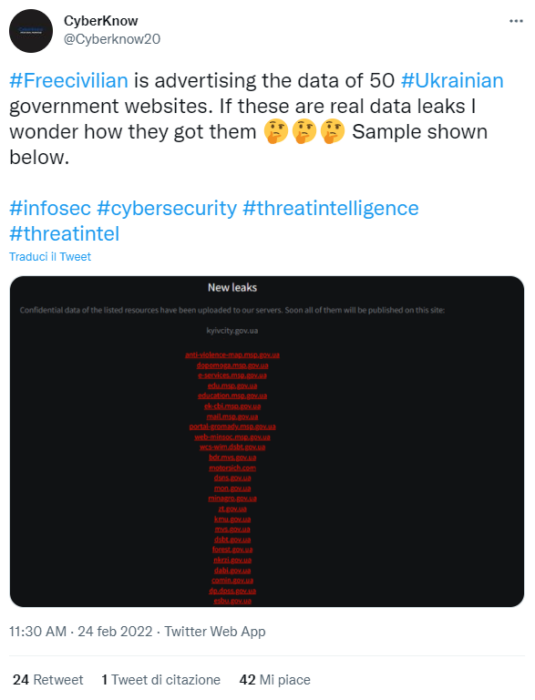Click the 24 feb 2022 date

tap(115, 631)
